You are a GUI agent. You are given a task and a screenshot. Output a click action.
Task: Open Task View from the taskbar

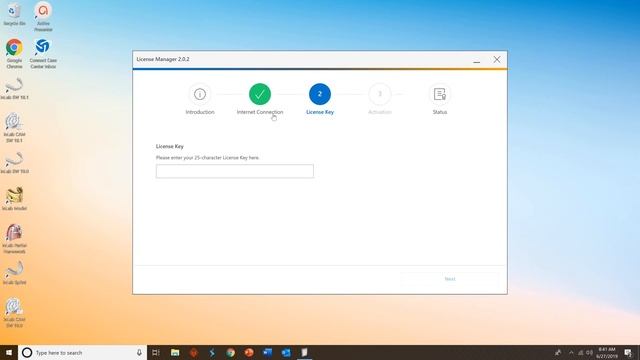coord(156,353)
